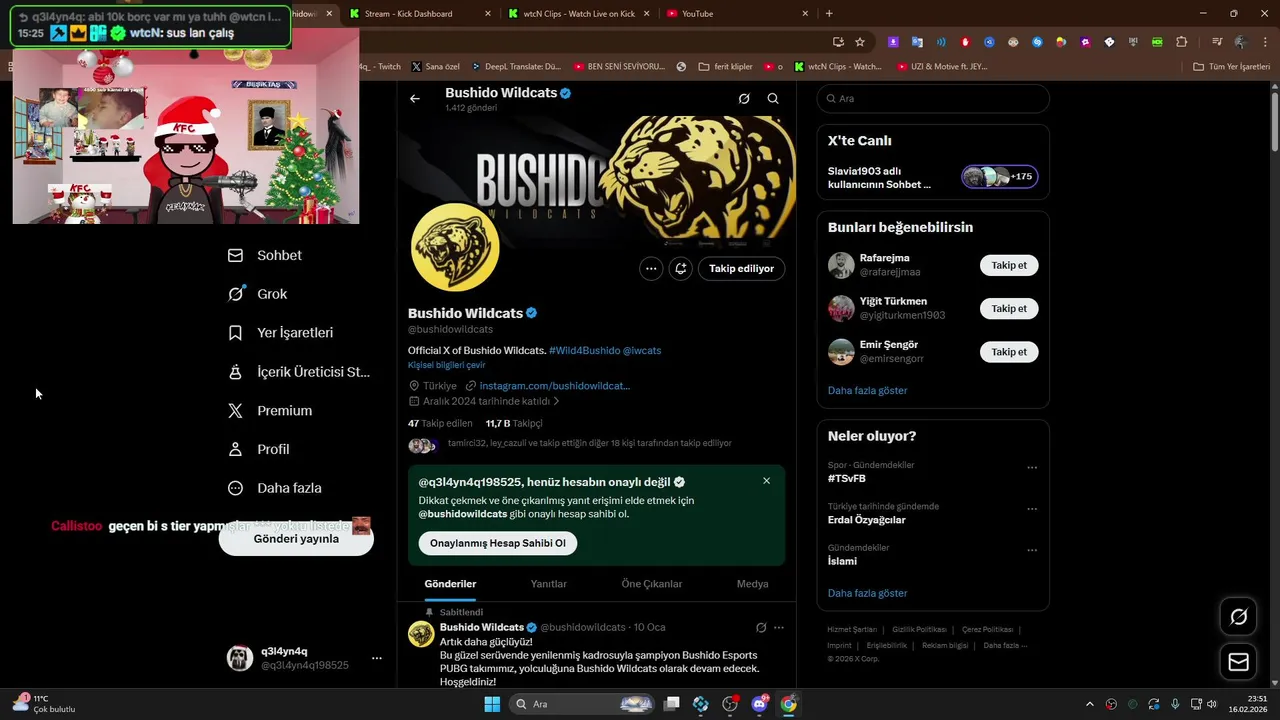Click the q3l4yn4q account avatar
Viewport: 1280px width, 720px height.
pyautogui.click(x=240, y=658)
